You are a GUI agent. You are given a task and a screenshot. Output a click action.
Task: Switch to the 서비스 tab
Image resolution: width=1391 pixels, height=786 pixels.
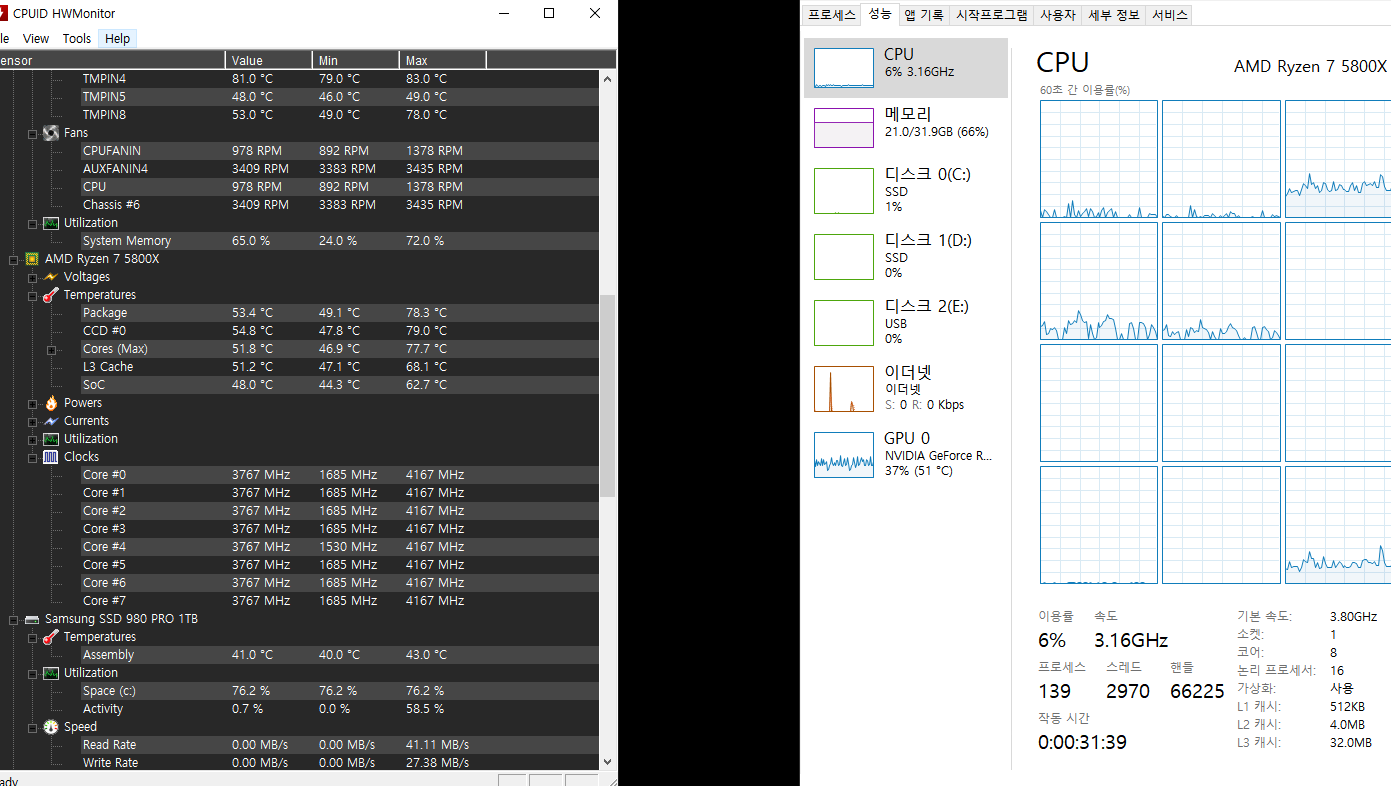[x=1169, y=15]
